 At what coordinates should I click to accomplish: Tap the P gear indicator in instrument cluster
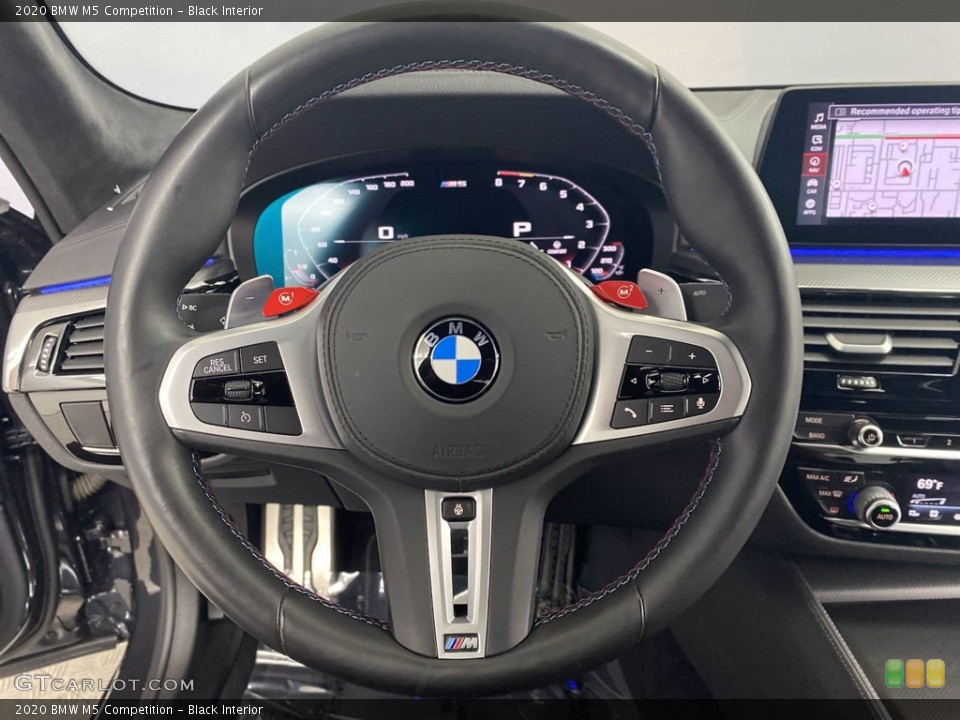tap(521, 230)
